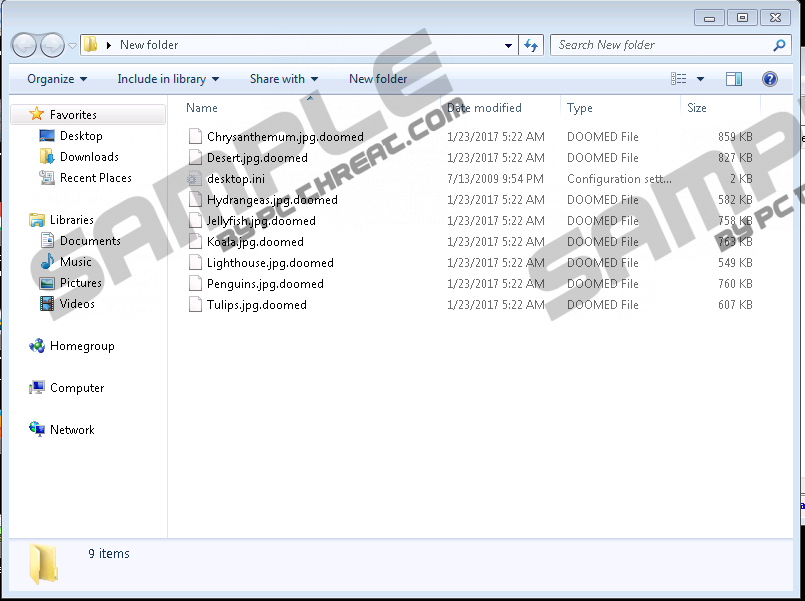Image resolution: width=805 pixels, height=601 pixels.
Task: Click the Change your view icon
Action: coord(679,79)
